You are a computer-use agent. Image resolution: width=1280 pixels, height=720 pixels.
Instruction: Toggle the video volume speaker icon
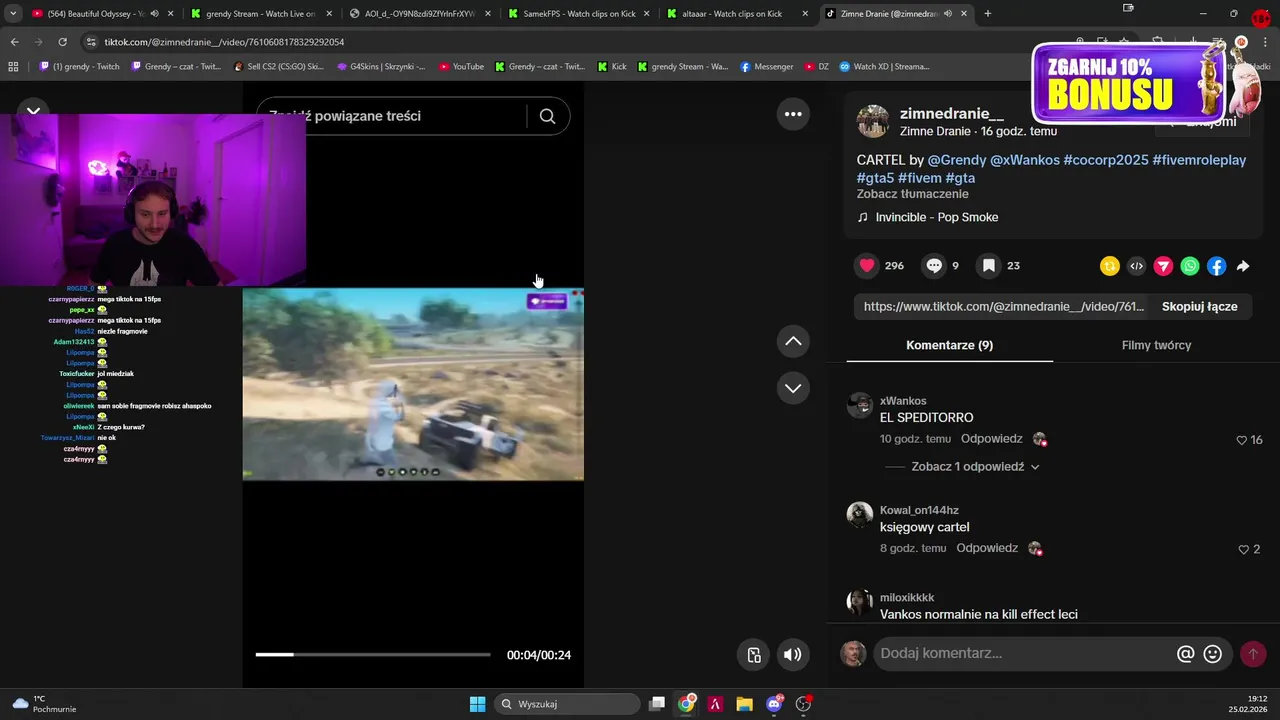[792, 655]
